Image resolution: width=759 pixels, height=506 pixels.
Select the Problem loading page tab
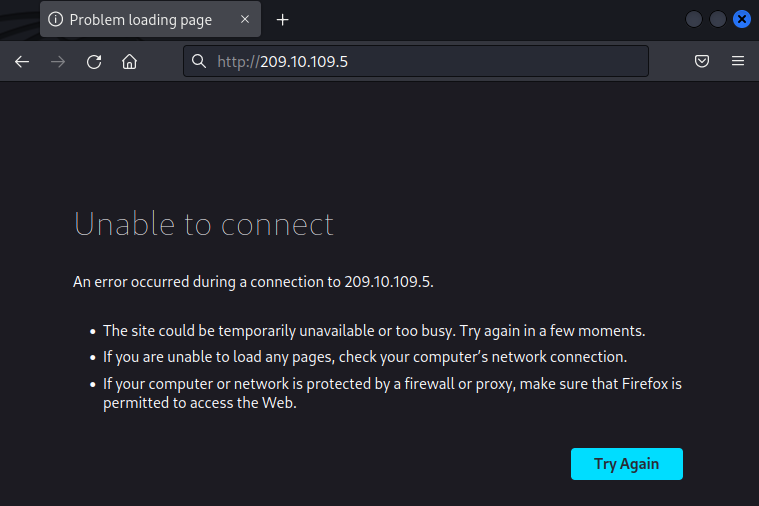point(140,20)
